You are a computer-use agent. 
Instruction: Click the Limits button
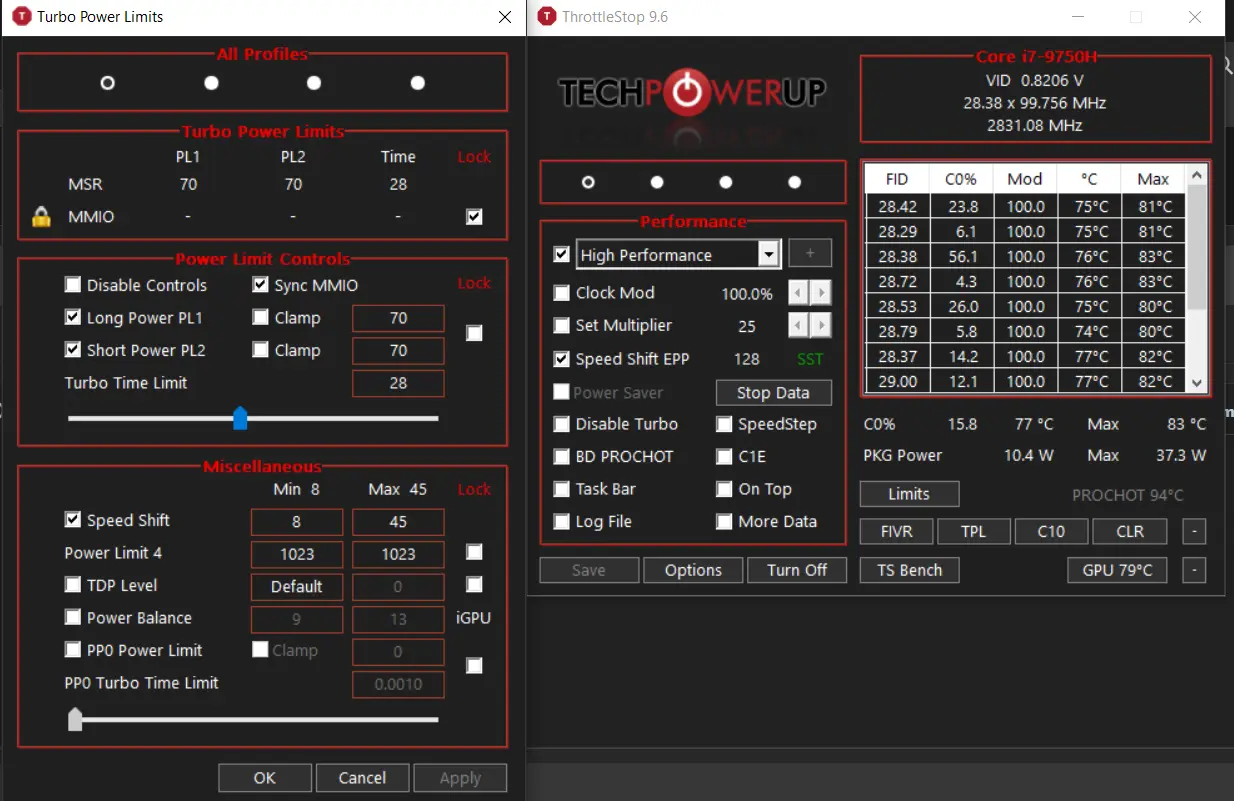pos(909,494)
